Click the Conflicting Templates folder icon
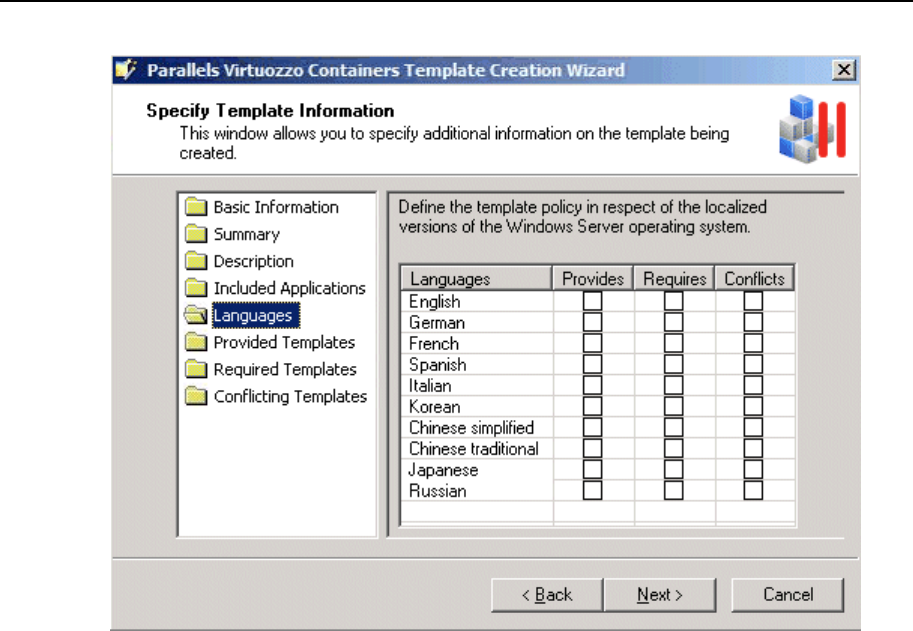The height and width of the screenshot is (631, 913). (x=196, y=396)
